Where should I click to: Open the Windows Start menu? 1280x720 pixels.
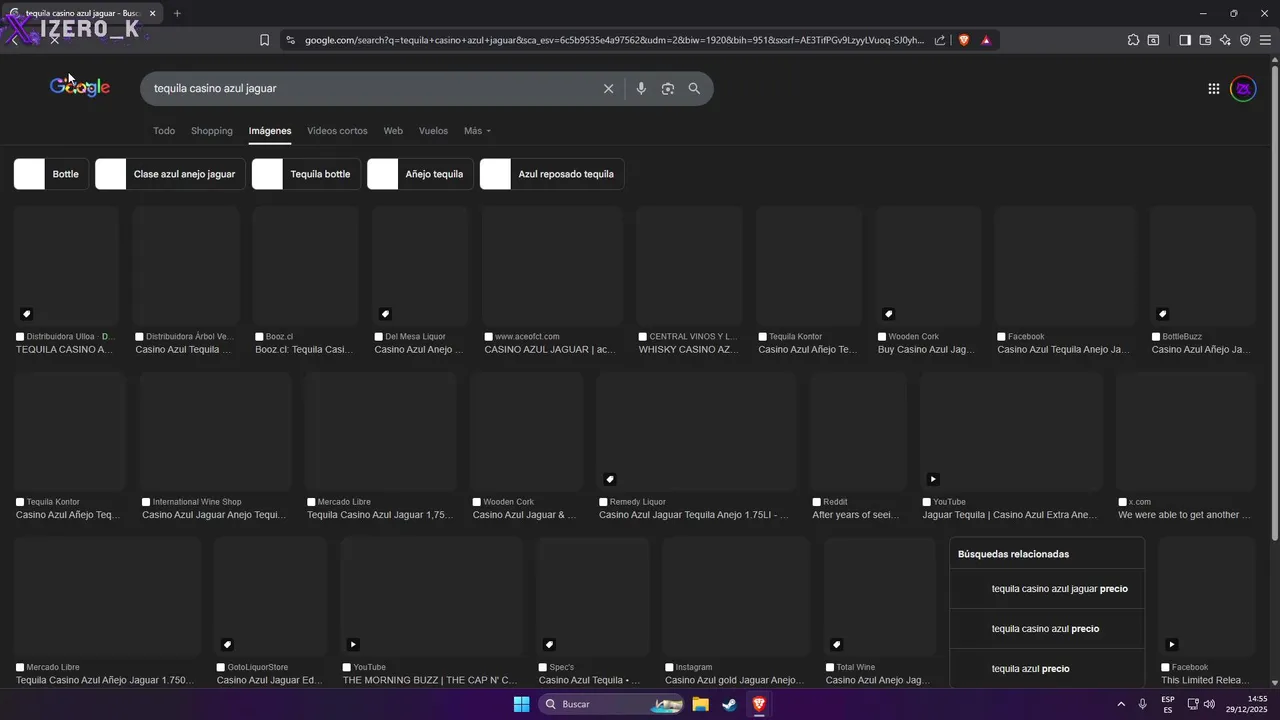pyautogui.click(x=521, y=704)
